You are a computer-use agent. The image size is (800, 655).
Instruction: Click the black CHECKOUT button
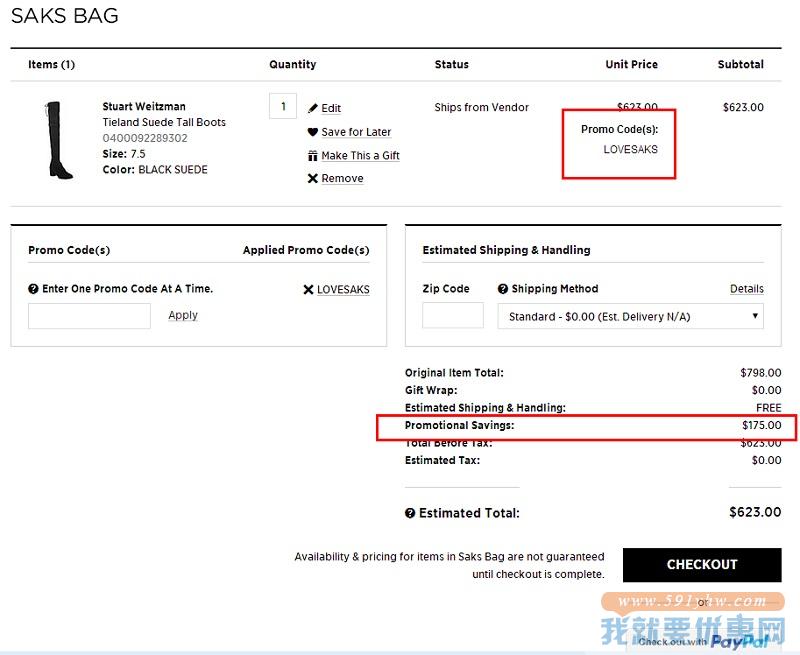click(702, 565)
